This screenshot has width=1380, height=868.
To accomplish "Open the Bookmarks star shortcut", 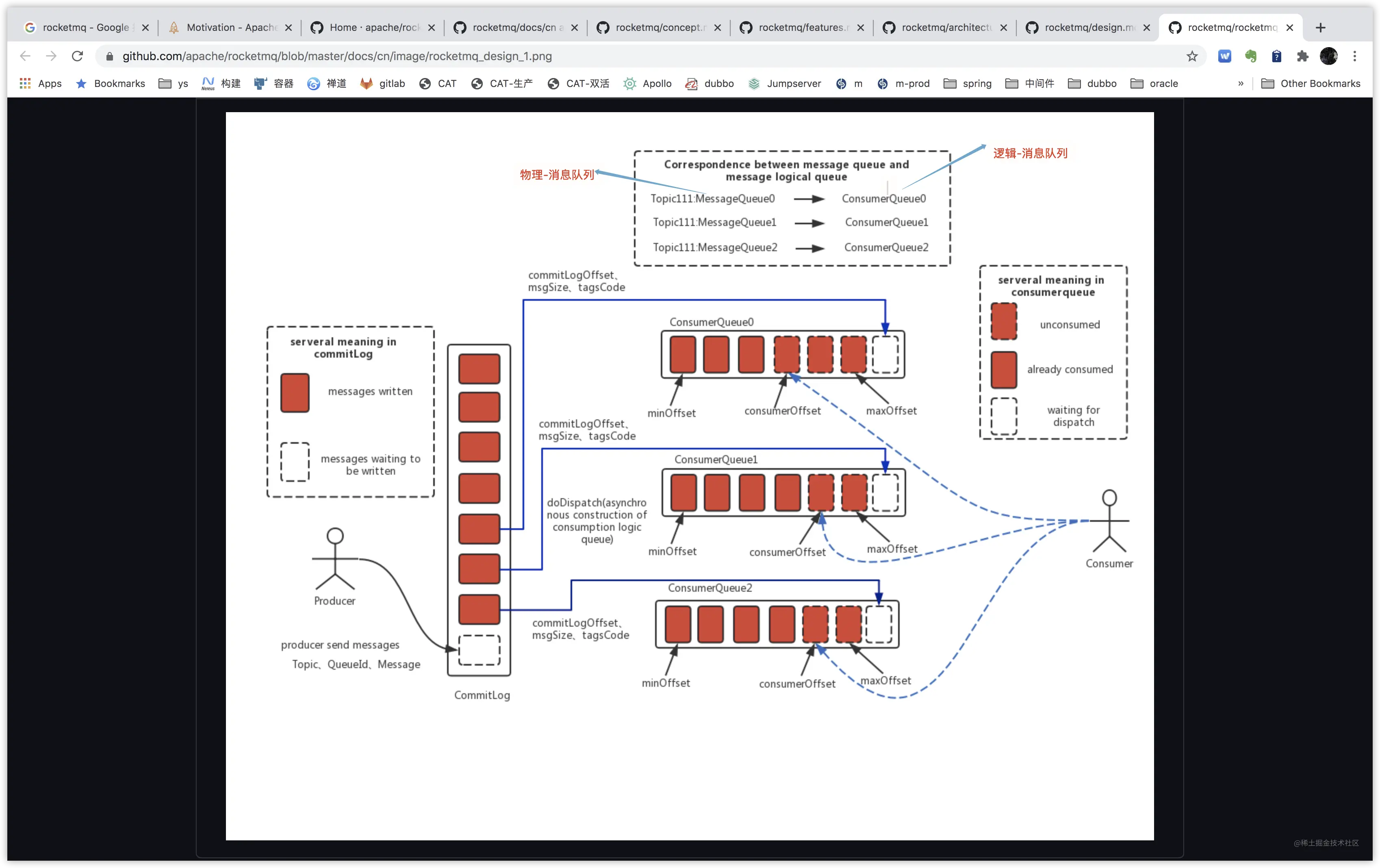I will click(x=111, y=84).
